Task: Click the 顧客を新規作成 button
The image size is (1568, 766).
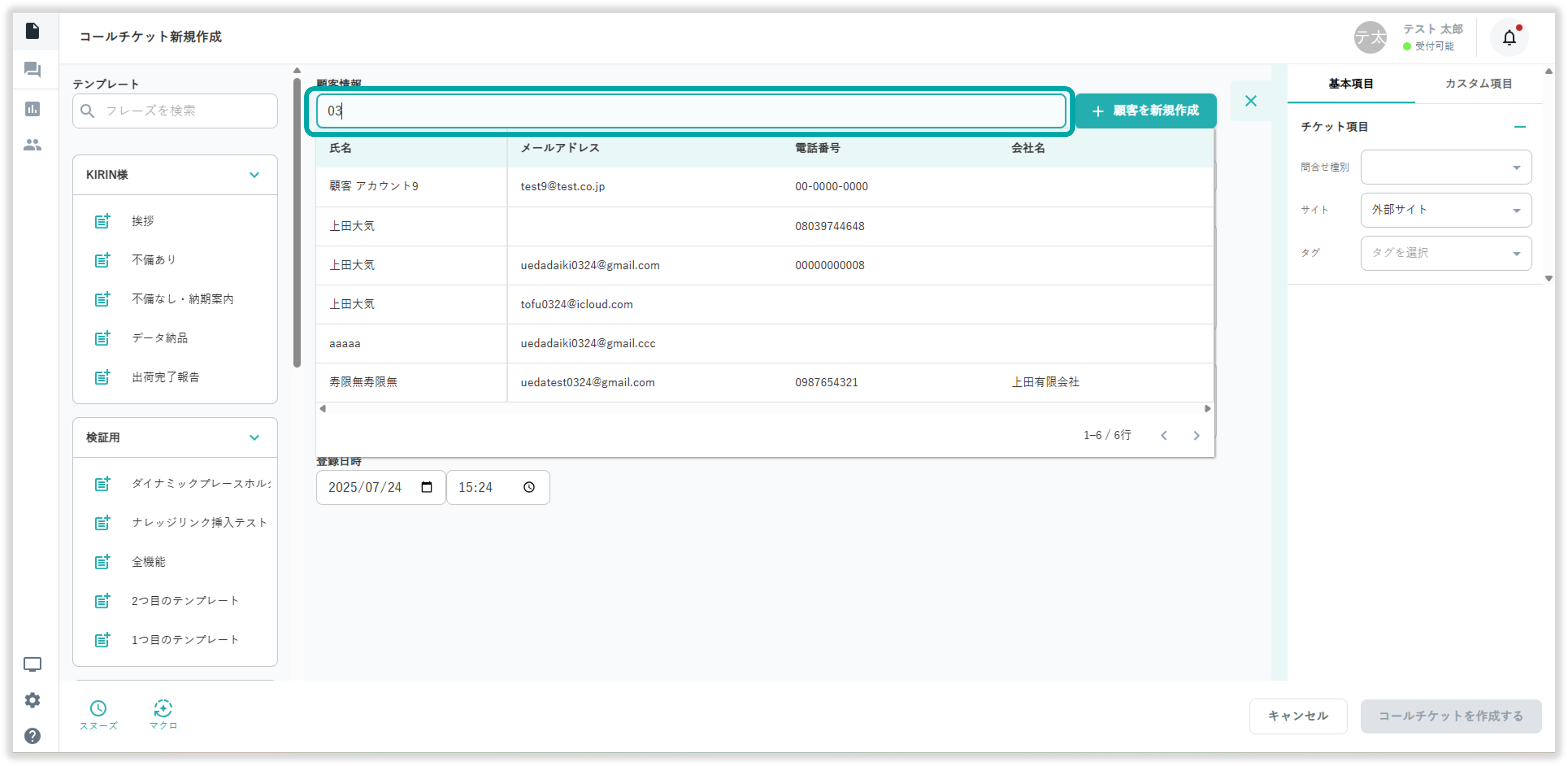Action: tap(1145, 111)
